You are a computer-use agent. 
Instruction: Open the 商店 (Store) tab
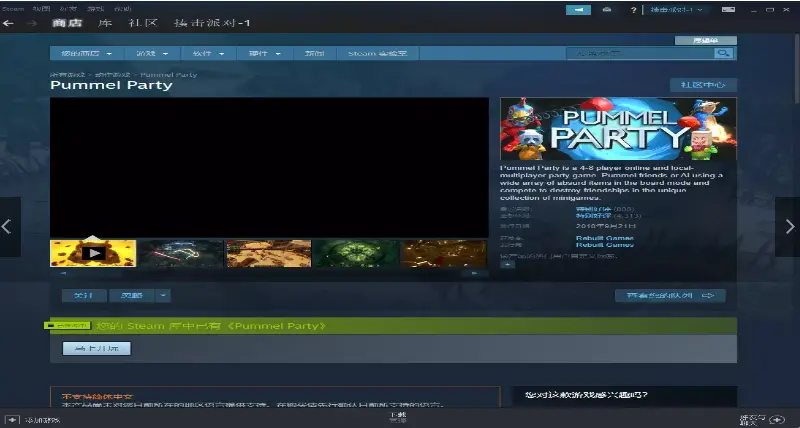67,23
